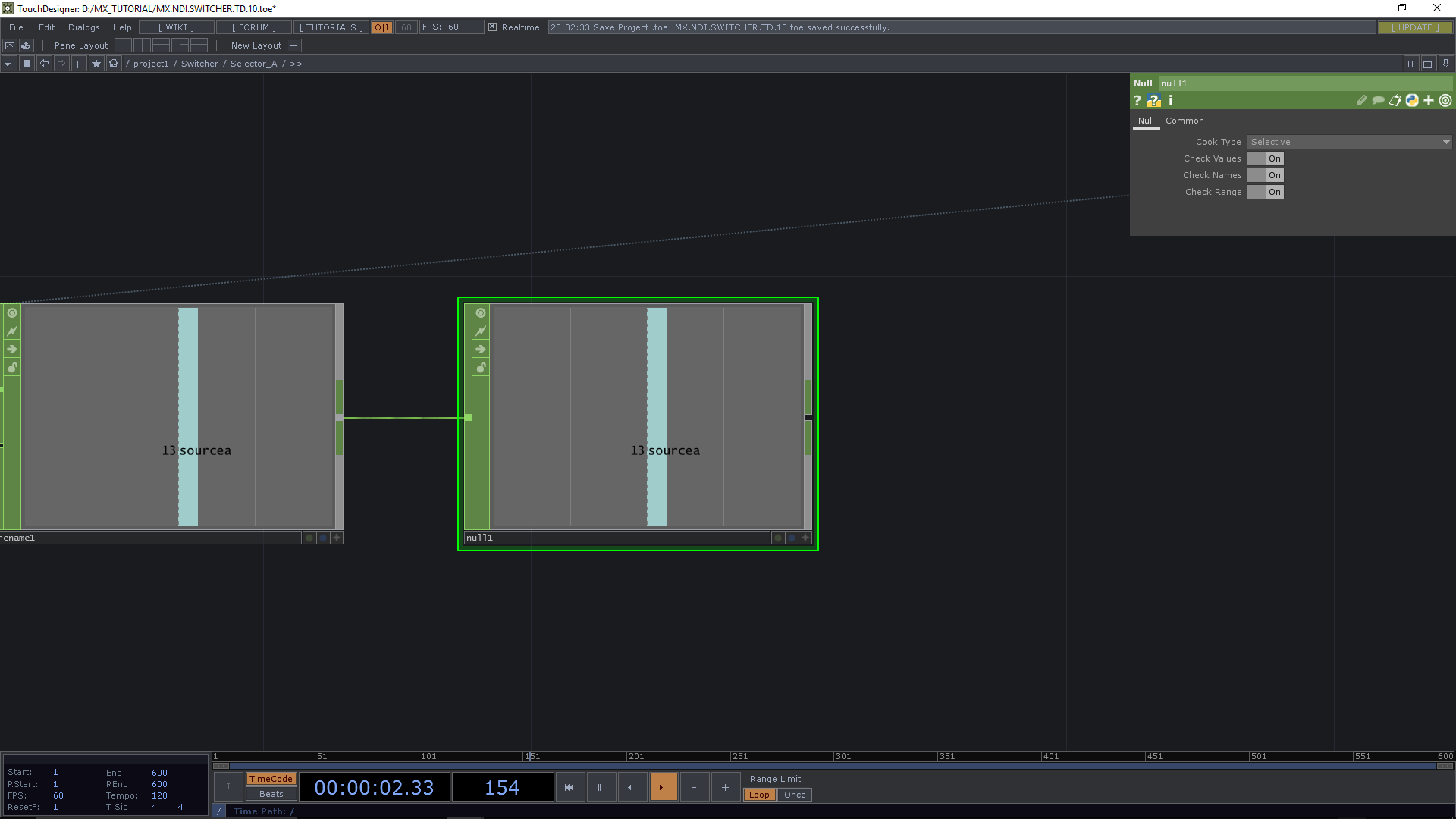Viewport: 1456px width, 819px height.
Task: Open the TUTORIALS link
Action: 331,27
